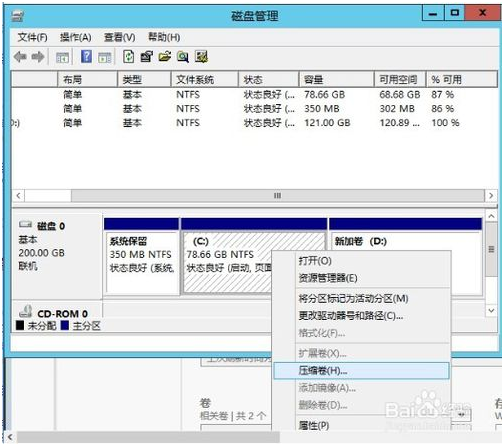This screenshot has height=446, width=504.
Task: Click the magnifier search toolbar icon
Action: pos(183,57)
